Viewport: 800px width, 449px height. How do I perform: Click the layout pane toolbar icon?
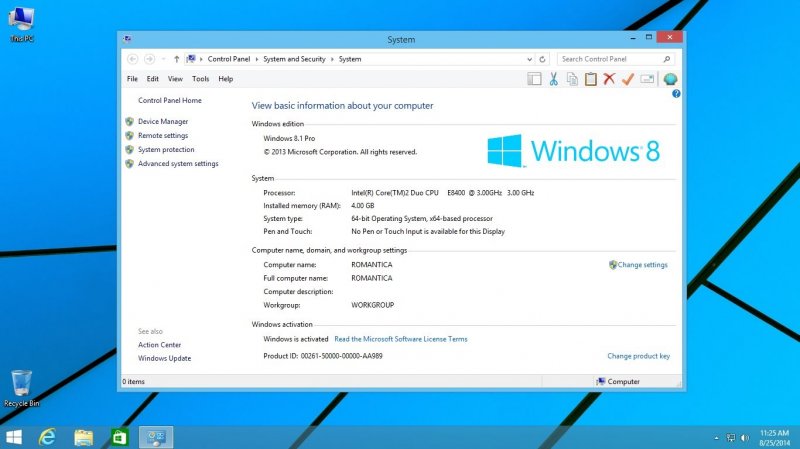coord(534,79)
